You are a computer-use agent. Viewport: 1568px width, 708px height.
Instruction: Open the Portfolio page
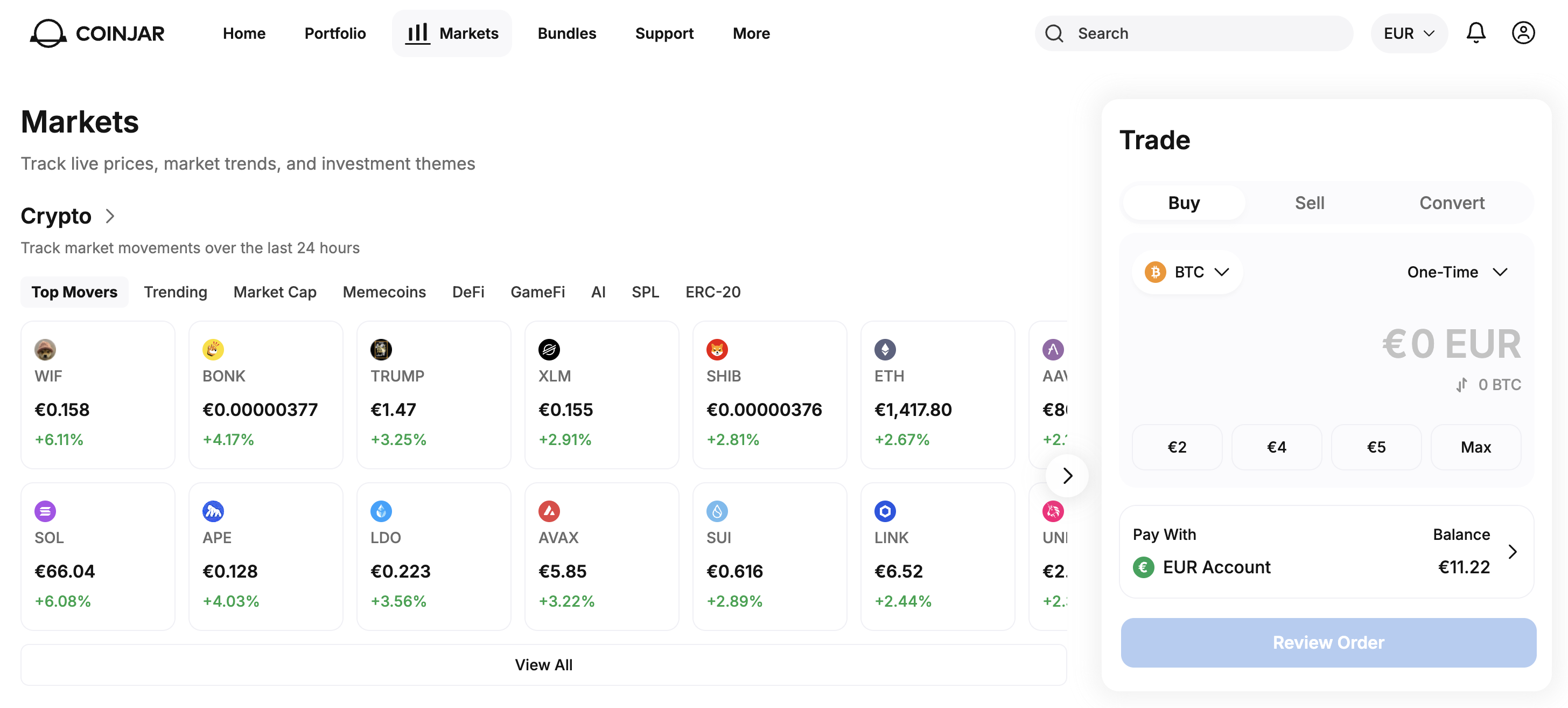335,33
